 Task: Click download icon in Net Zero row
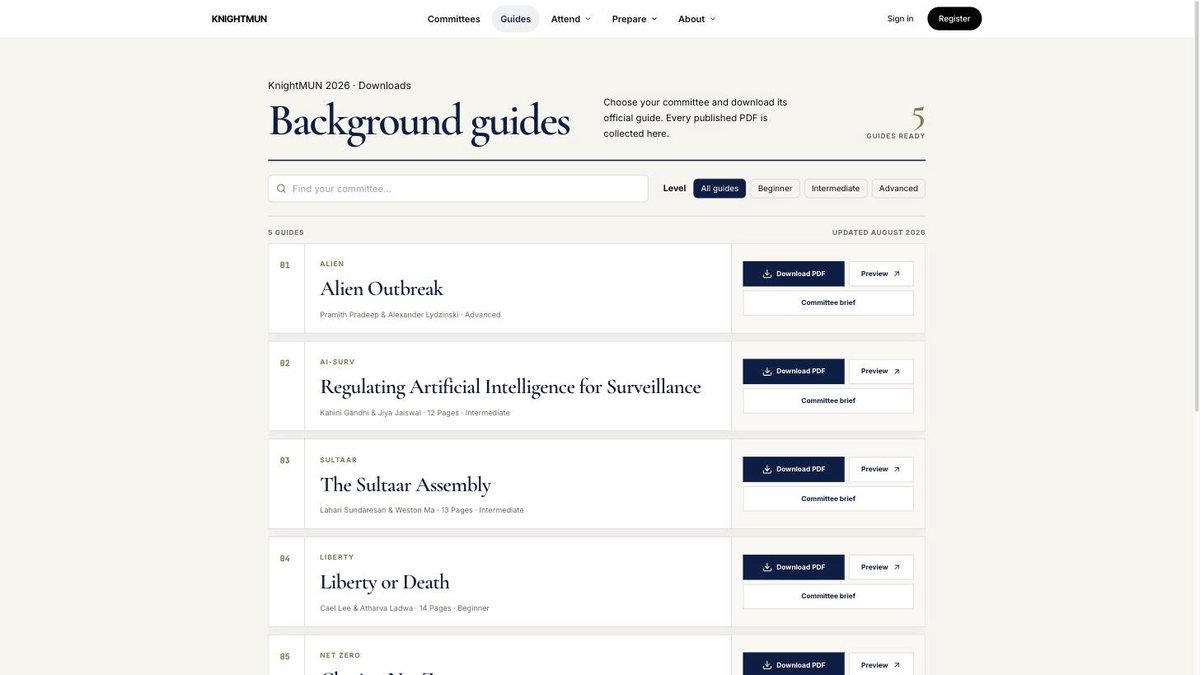pyautogui.click(x=767, y=665)
